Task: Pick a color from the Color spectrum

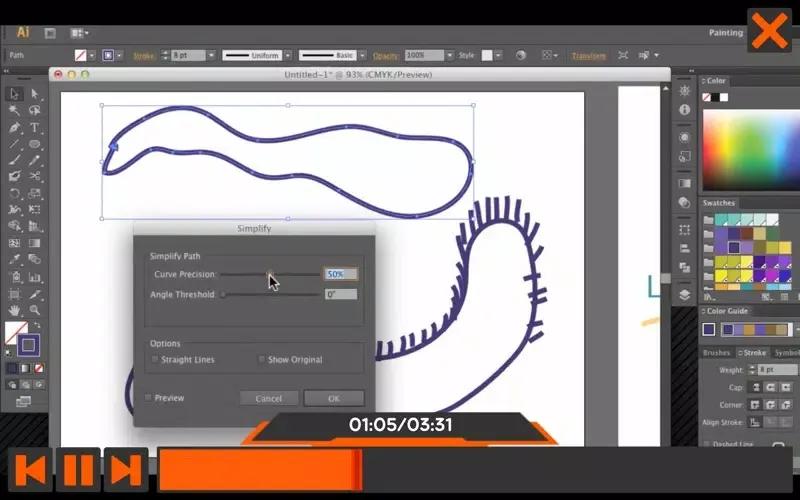Action: coord(751,150)
